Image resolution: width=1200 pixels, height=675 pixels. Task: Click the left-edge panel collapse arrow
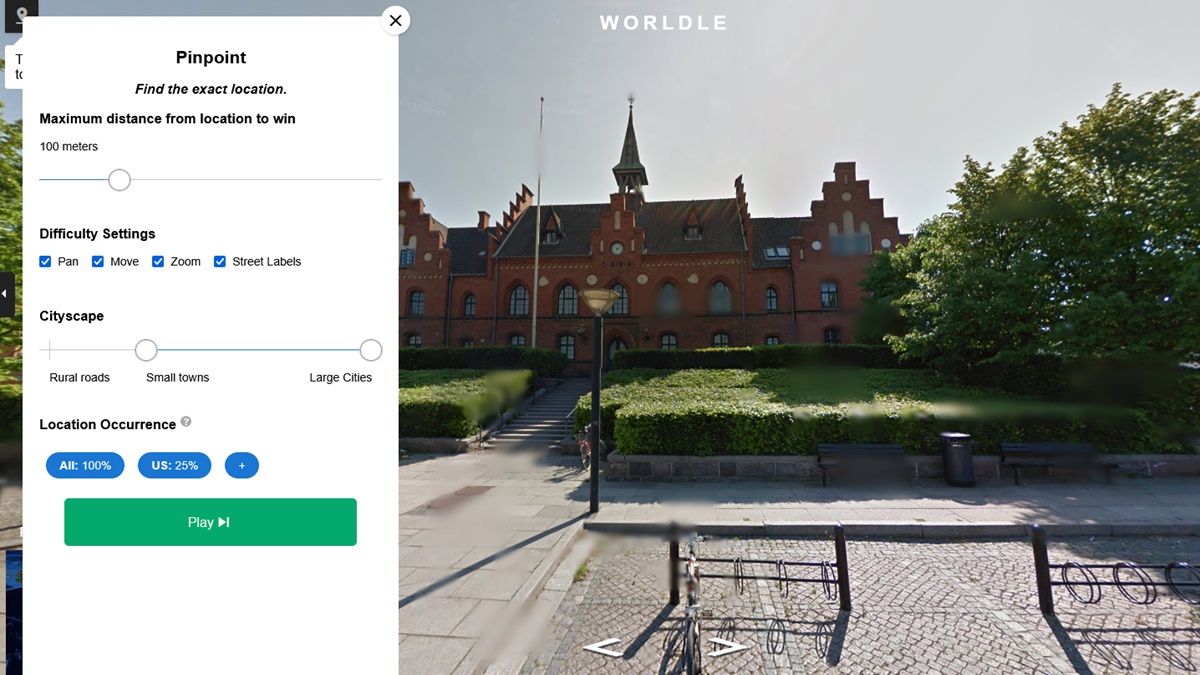(6, 294)
